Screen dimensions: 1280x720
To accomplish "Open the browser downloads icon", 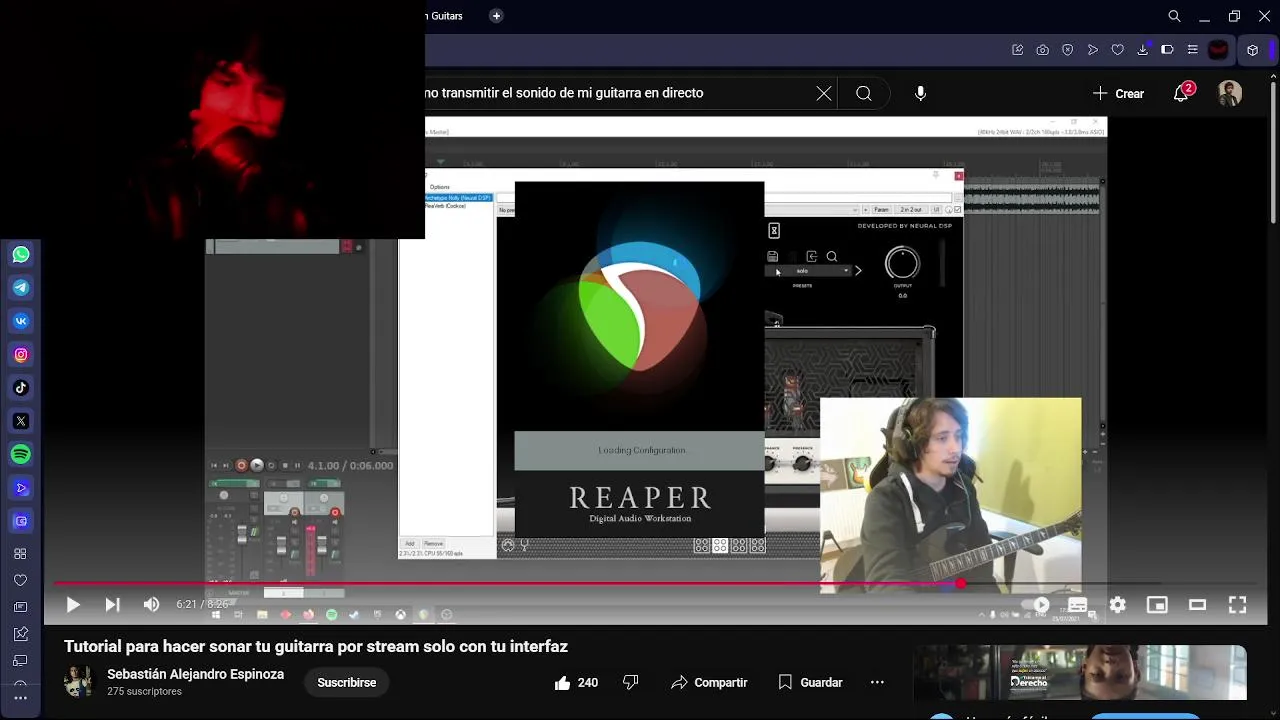I will [1142, 50].
